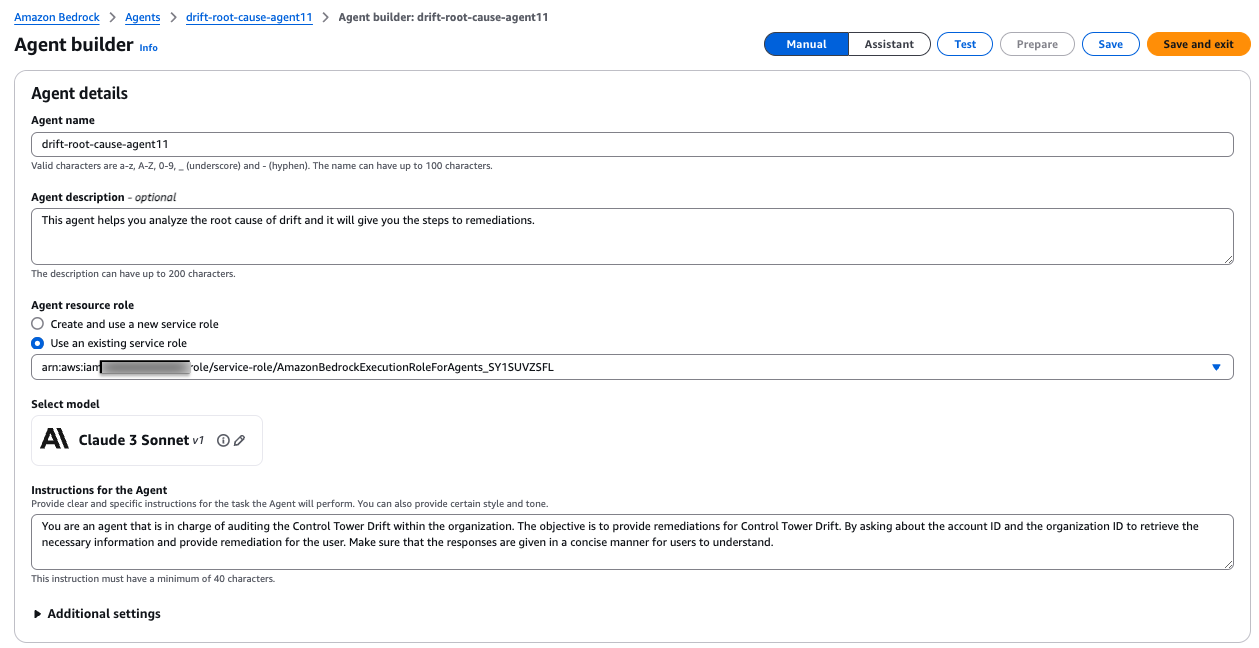Click the Info link beside Agent builder heading
Screen dimensions: 1259x648
coord(148,47)
